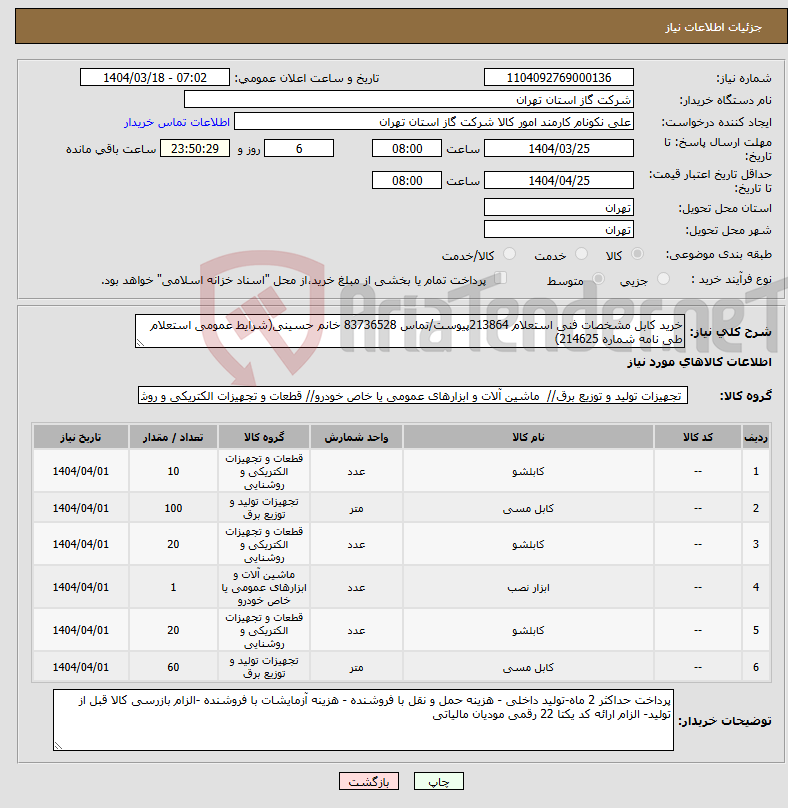
Task: Click the تعداد / مقدار column header
Action: [173, 437]
